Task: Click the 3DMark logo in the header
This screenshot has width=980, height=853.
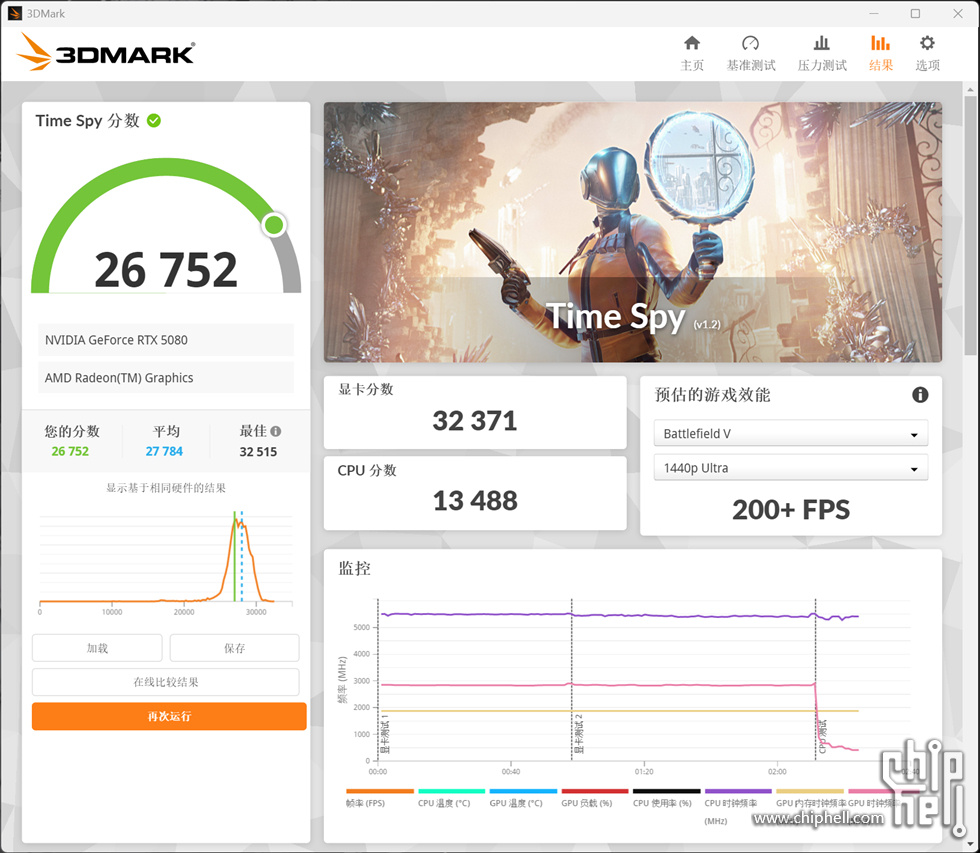Action: click(106, 52)
